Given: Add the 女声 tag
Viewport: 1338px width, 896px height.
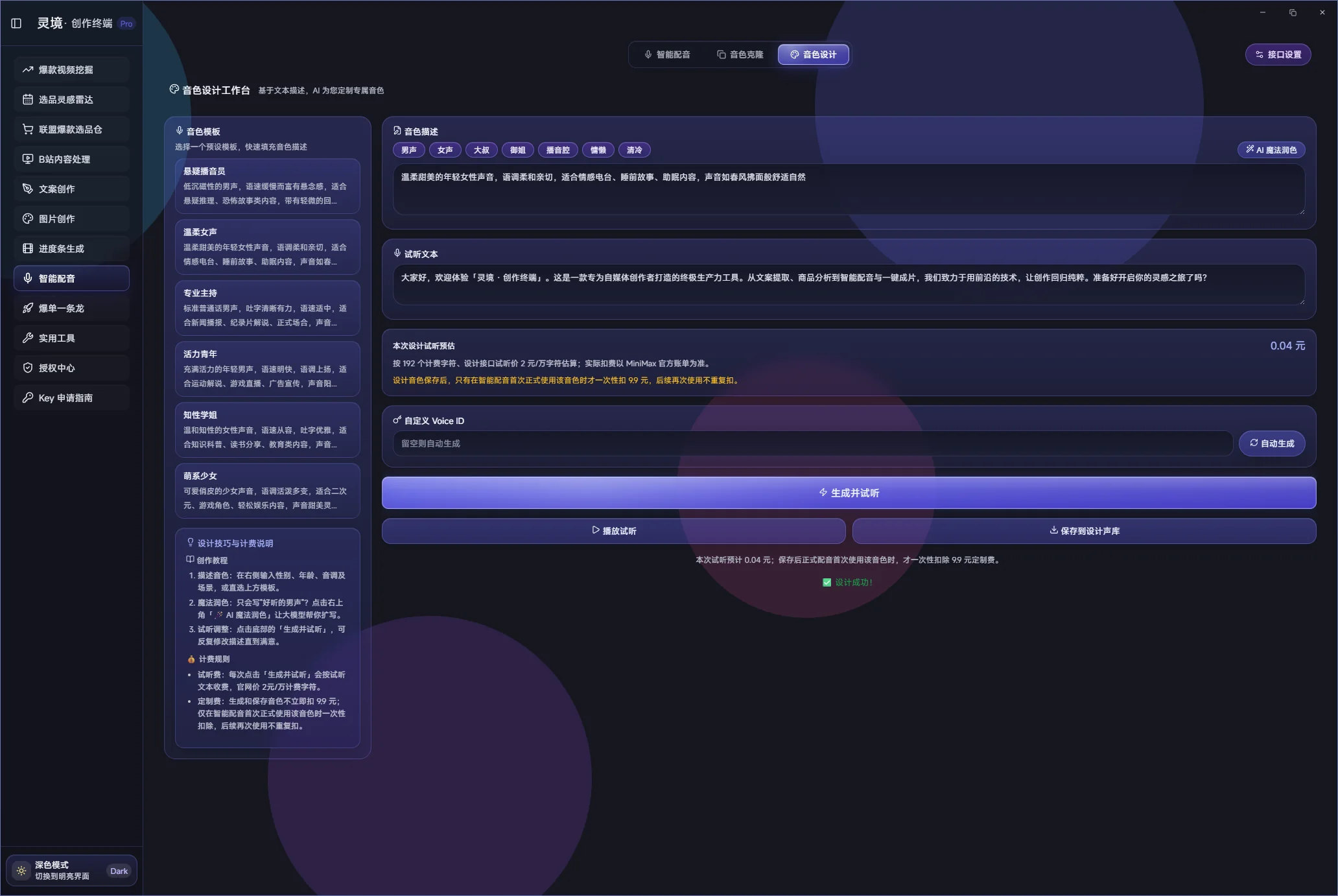Looking at the screenshot, I should tap(445, 150).
